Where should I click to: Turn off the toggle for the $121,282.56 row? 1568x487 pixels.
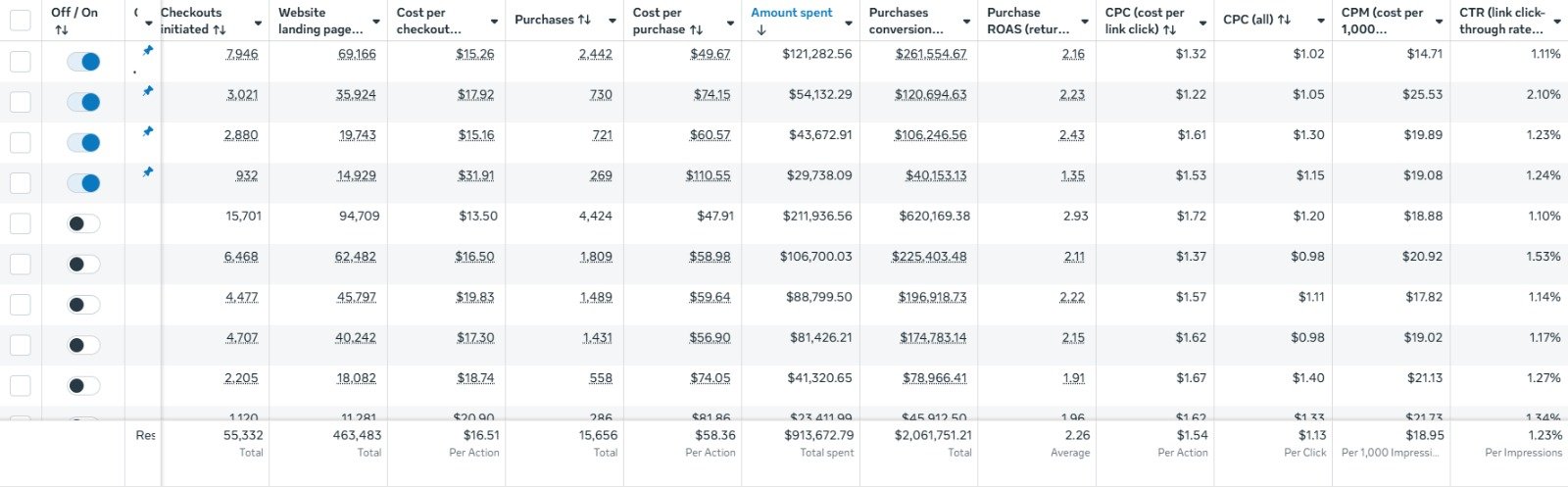[x=83, y=62]
